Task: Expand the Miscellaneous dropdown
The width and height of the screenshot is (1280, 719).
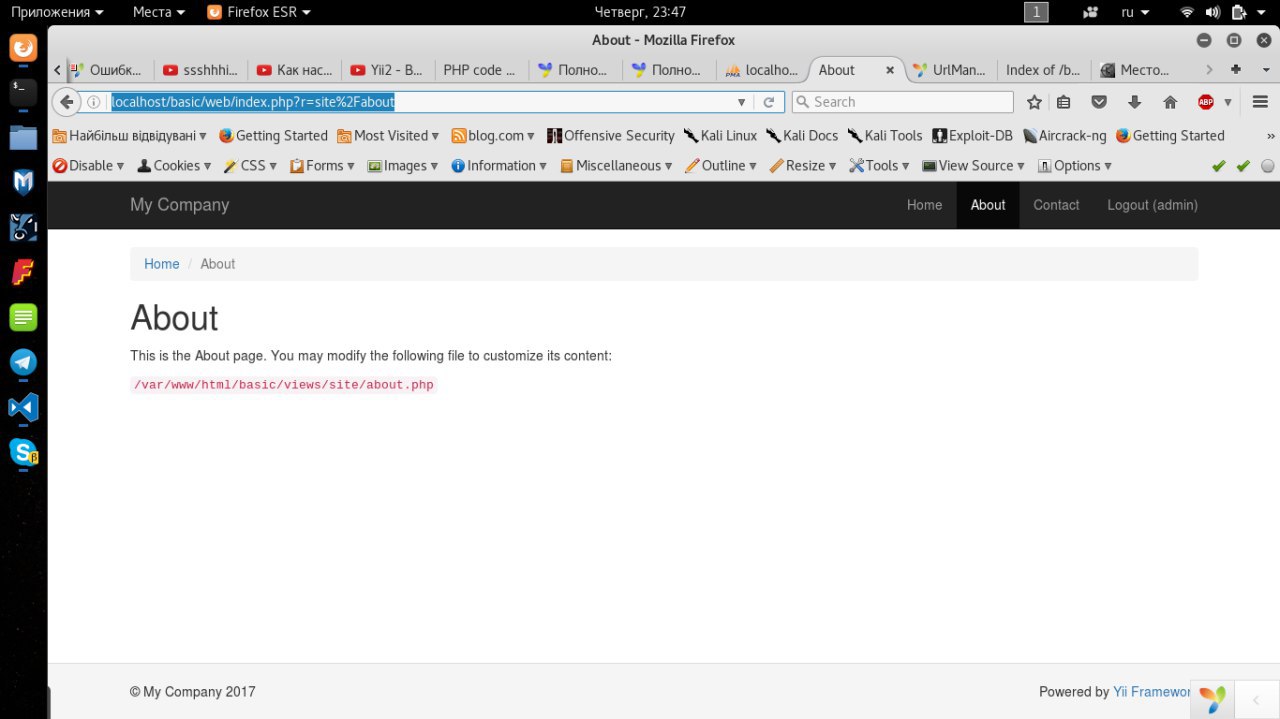Action: click(x=617, y=166)
